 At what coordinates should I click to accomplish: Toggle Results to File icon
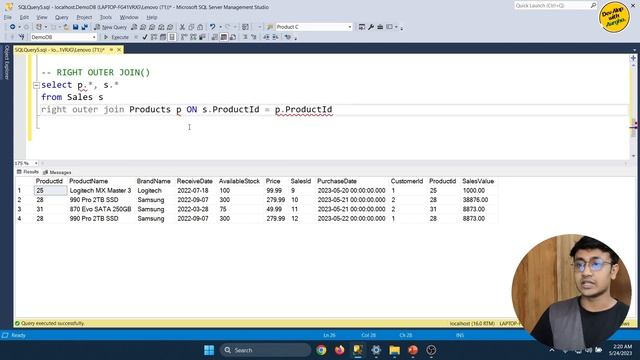pyautogui.click(x=233, y=37)
